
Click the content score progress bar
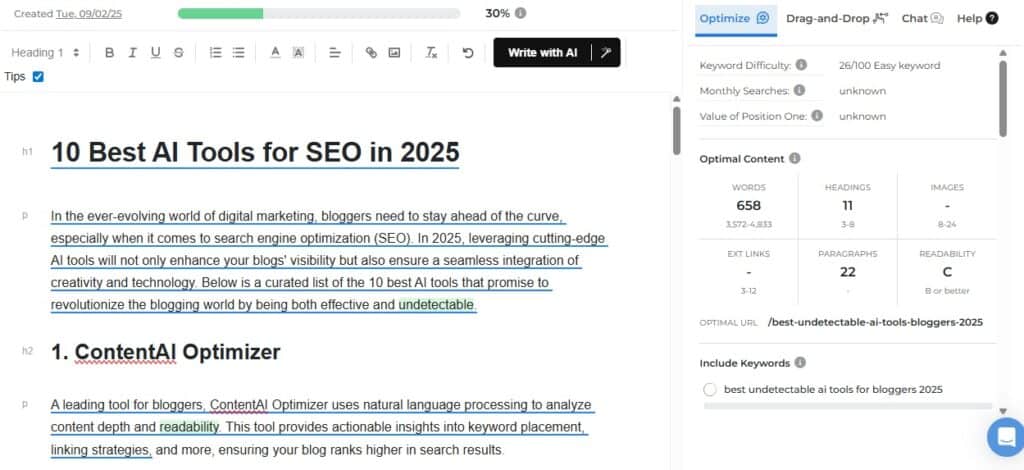(319, 13)
